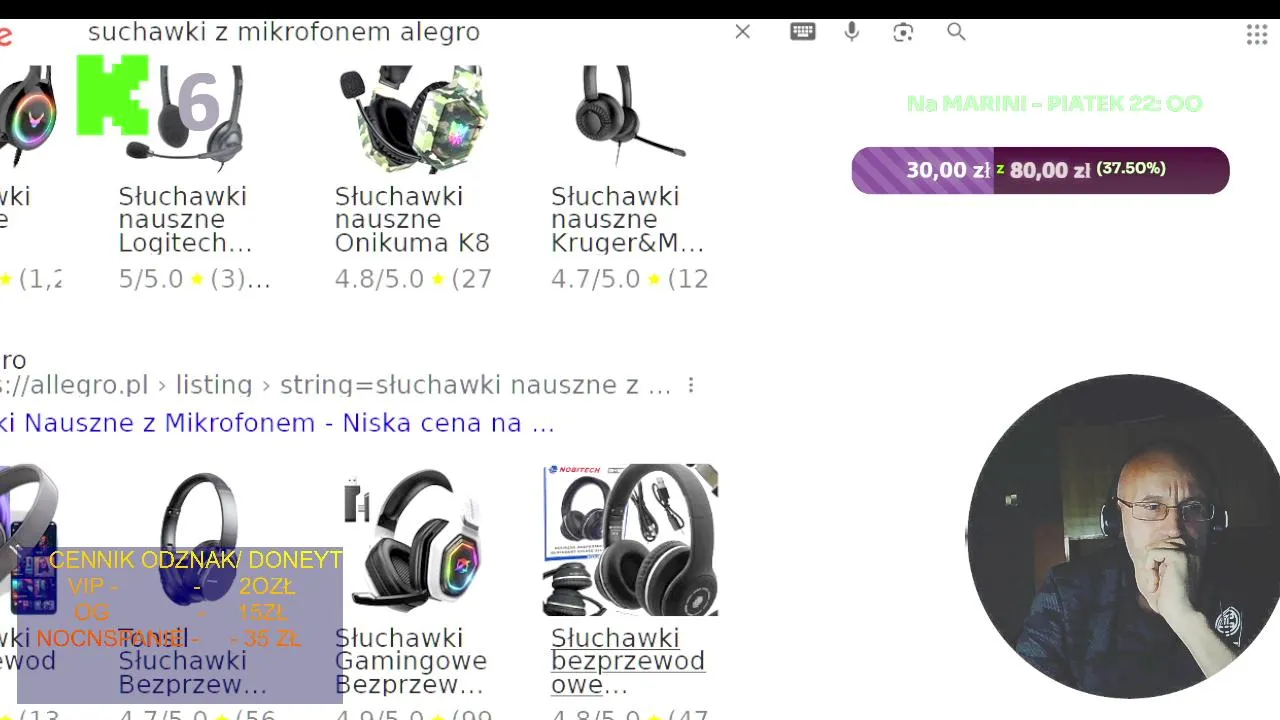Click the "Słuchawki Gamingowe Bezprzew..." title
Viewport: 1280px width, 720px height.
click(411, 661)
